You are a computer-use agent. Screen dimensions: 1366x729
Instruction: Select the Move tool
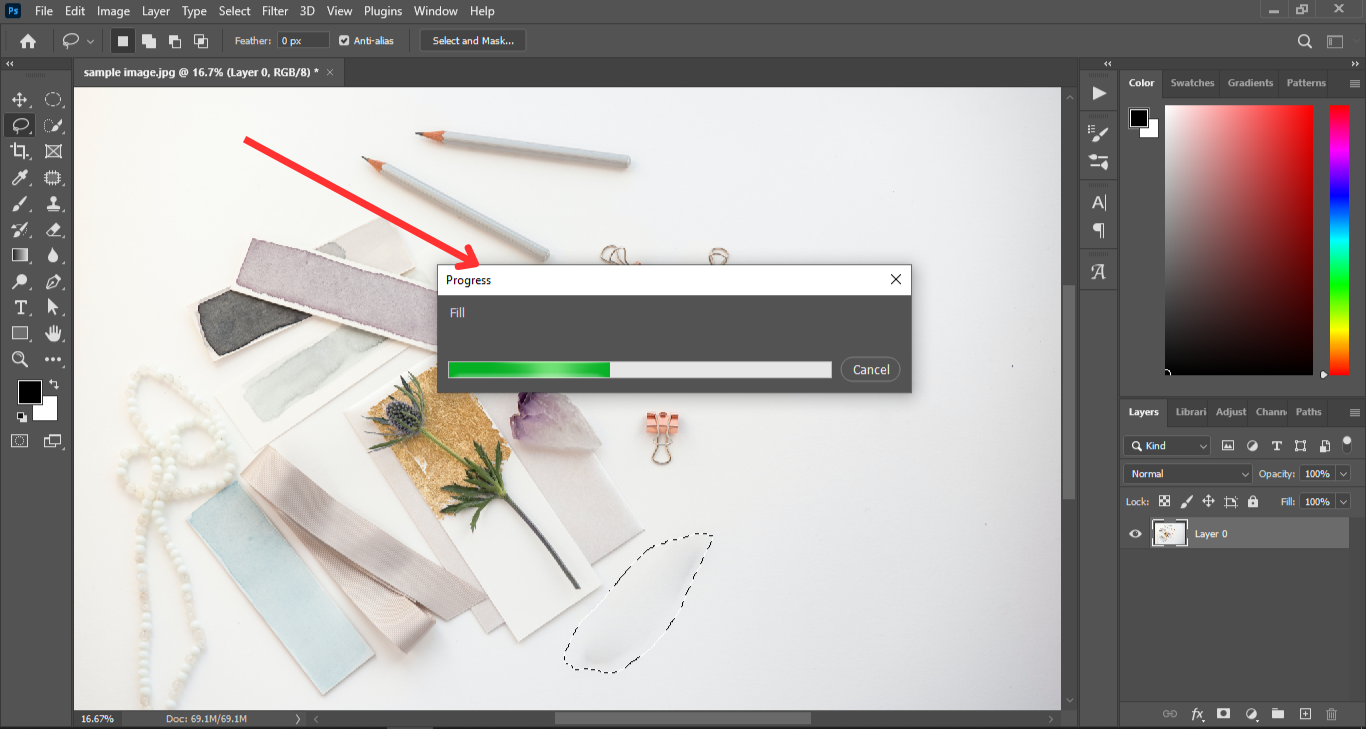click(19, 100)
